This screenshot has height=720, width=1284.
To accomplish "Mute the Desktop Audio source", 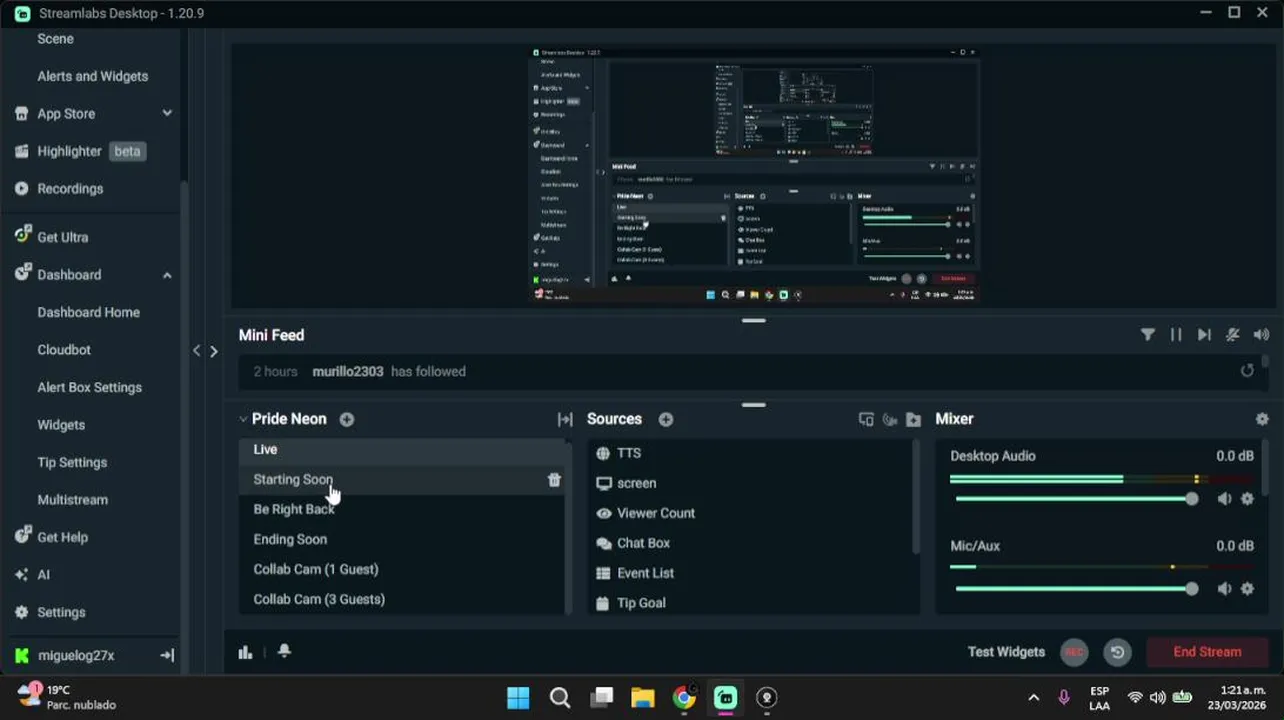I will (x=1224, y=499).
